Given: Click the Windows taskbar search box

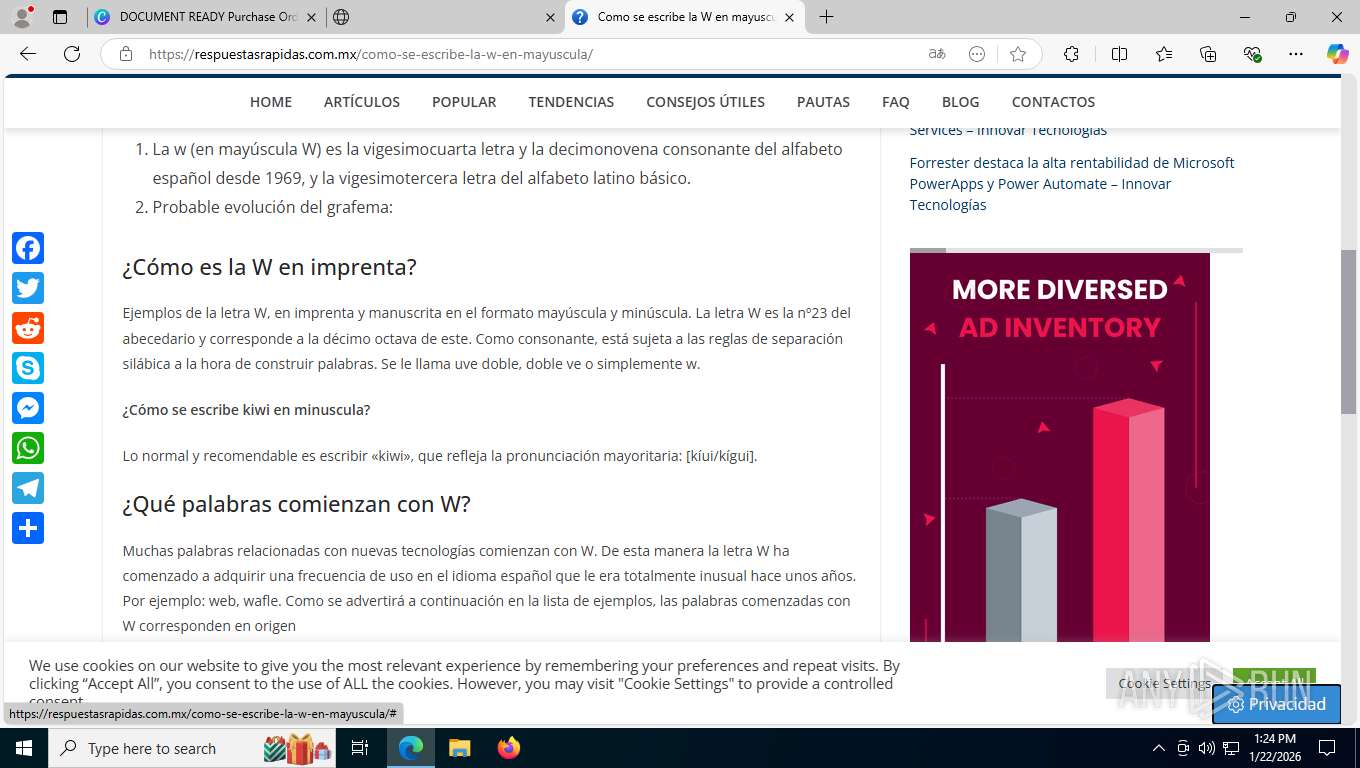Looking at the screenshot, I should pyautogui.click(x=192, y=748).
